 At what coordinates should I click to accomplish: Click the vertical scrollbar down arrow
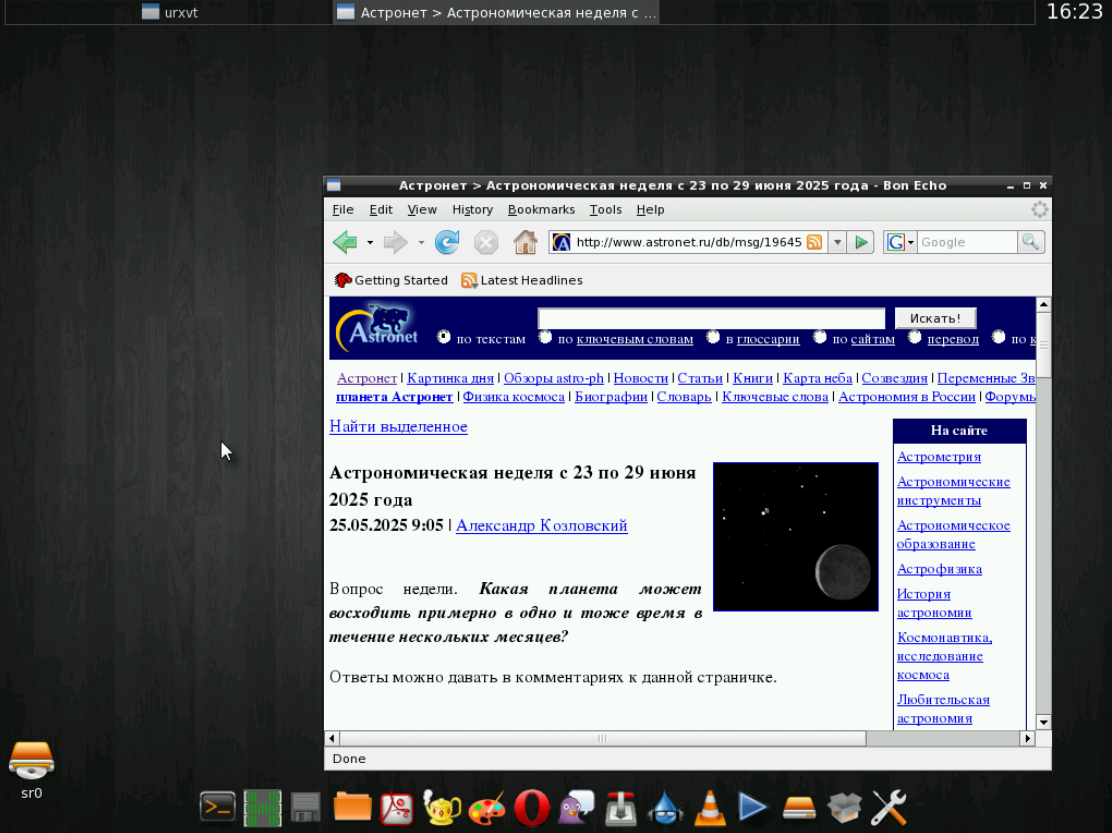click(1043, 722)
